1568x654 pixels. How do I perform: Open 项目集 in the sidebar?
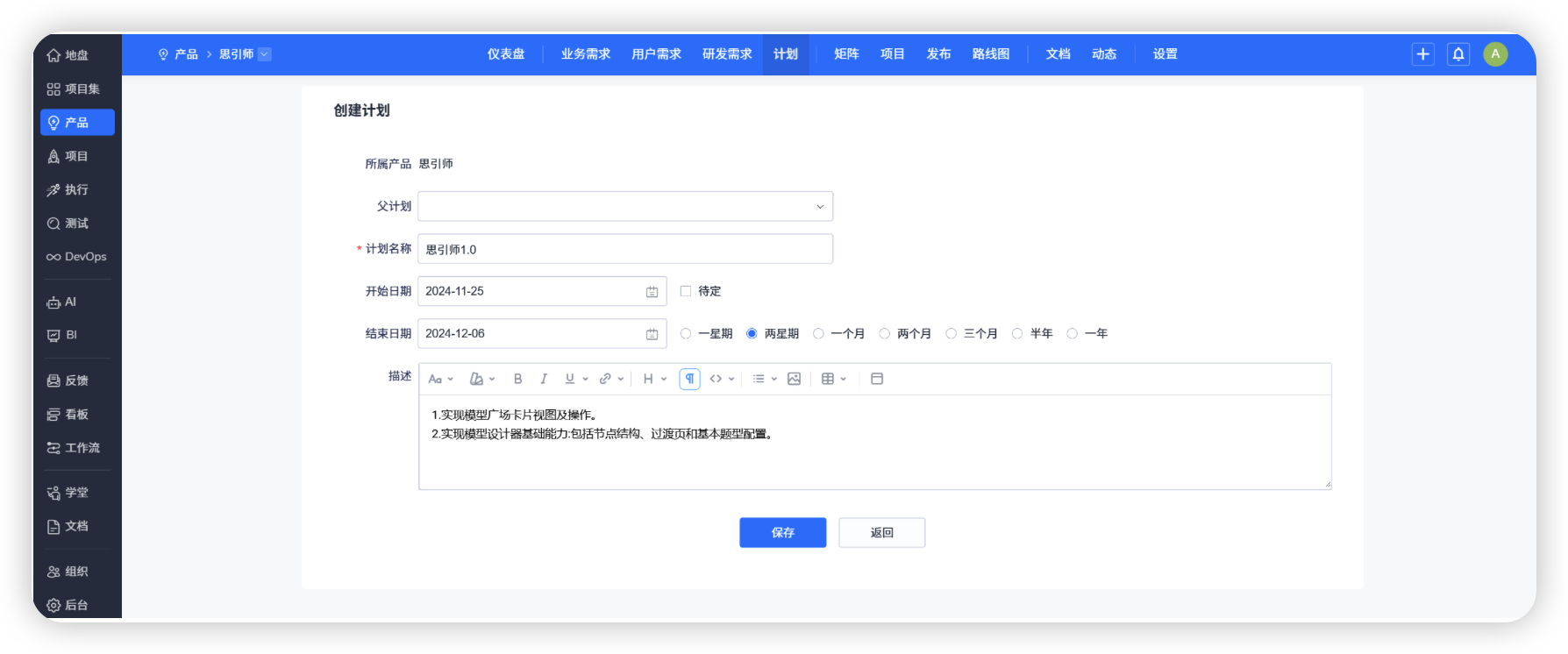pos(74,89)
